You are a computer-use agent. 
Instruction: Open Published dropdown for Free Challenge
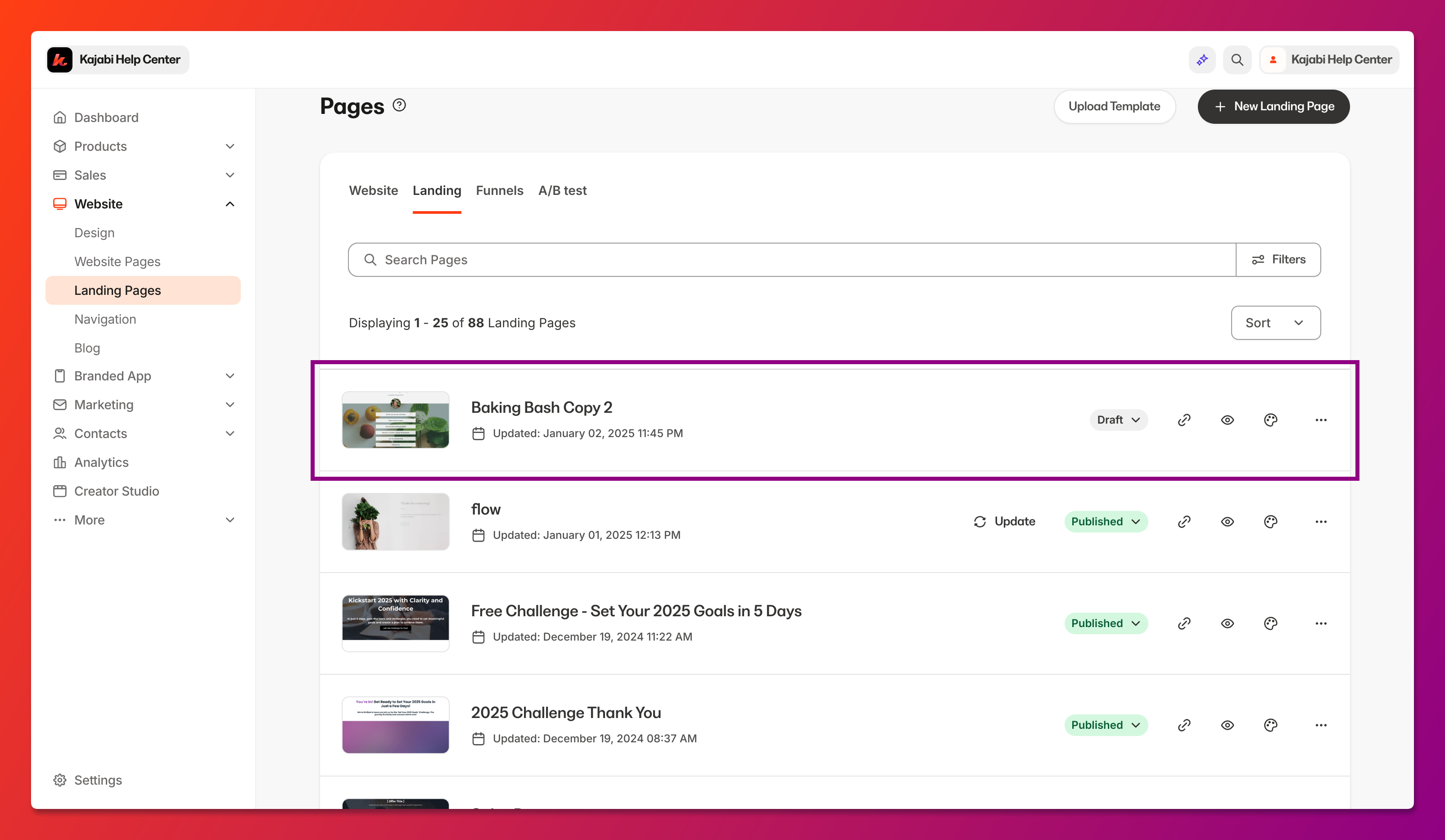pos(1106,623)
